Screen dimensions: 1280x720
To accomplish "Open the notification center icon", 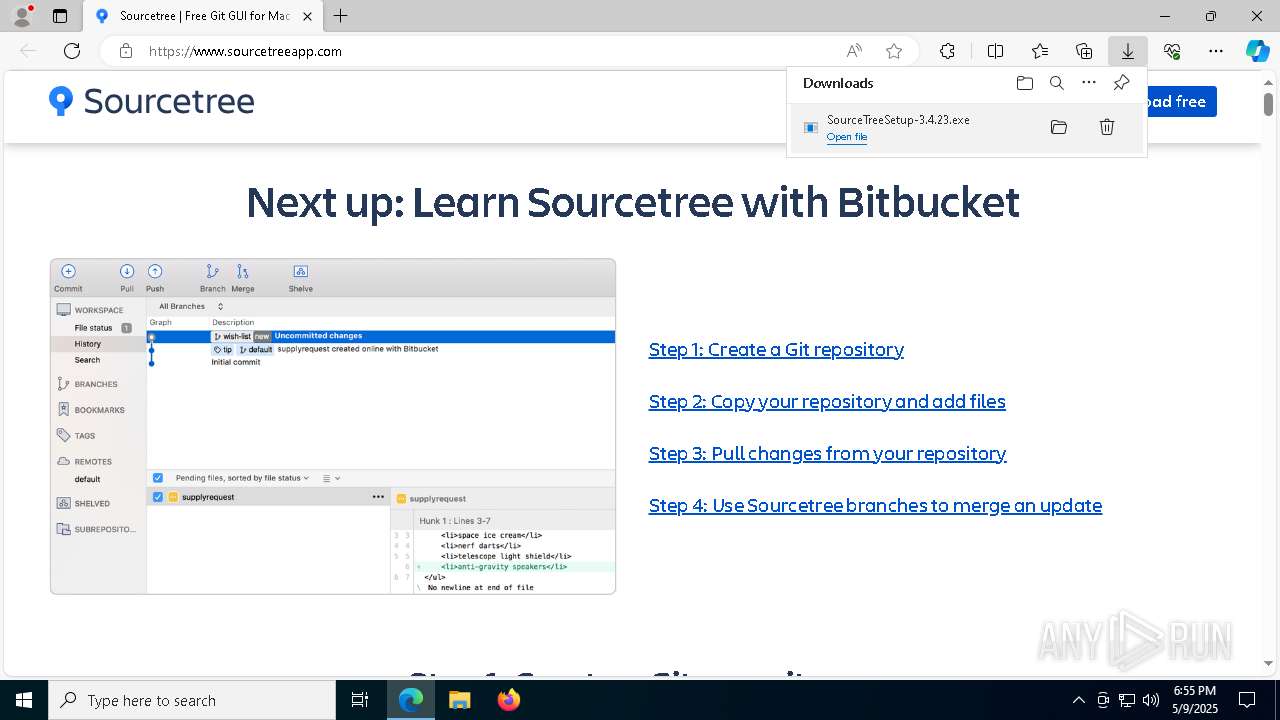I will tap(1247, 700).
